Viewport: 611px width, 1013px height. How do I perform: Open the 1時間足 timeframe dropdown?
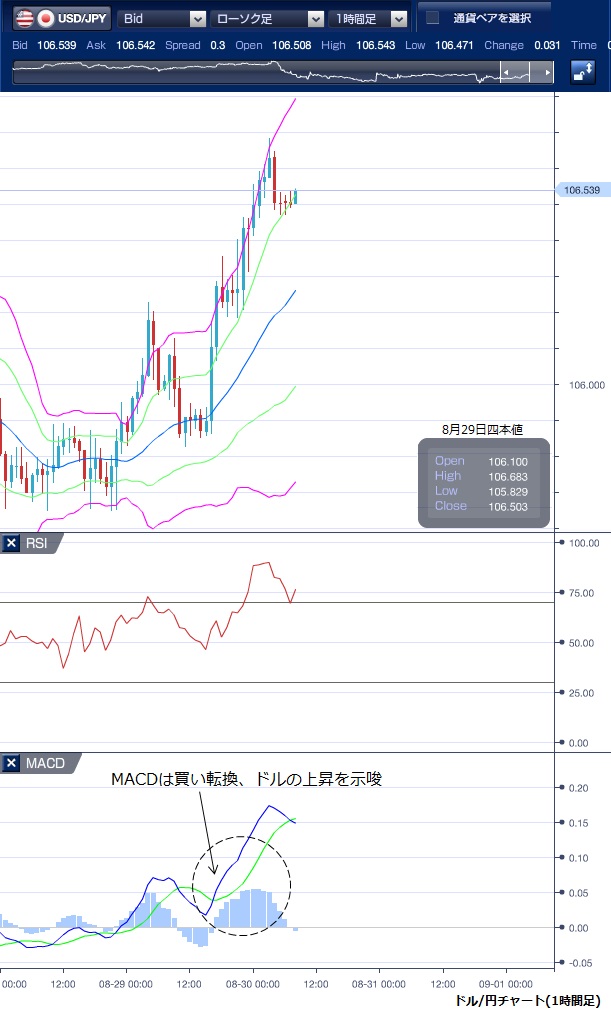coord(371,18)
